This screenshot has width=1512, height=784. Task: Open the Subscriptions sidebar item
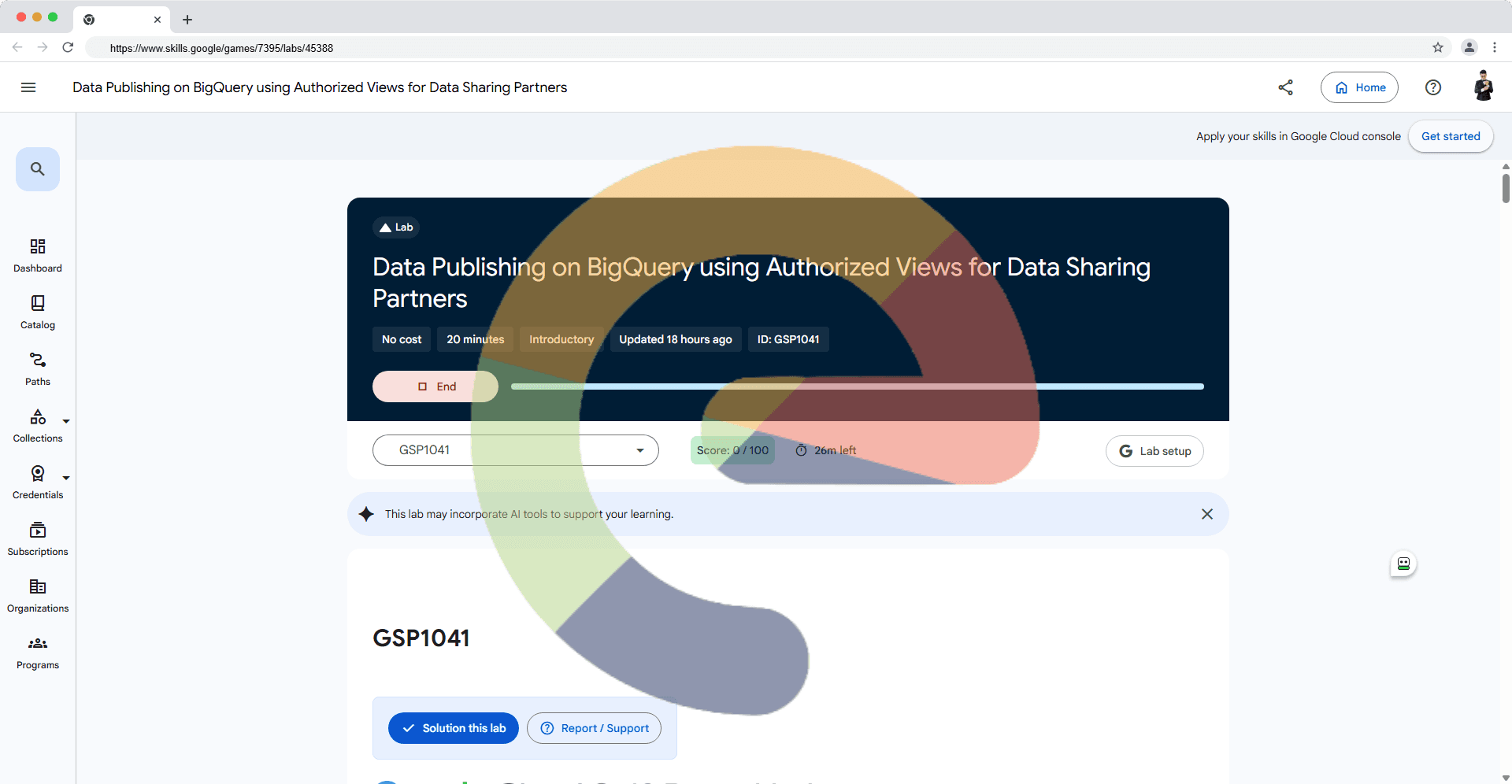coord(38,539)
